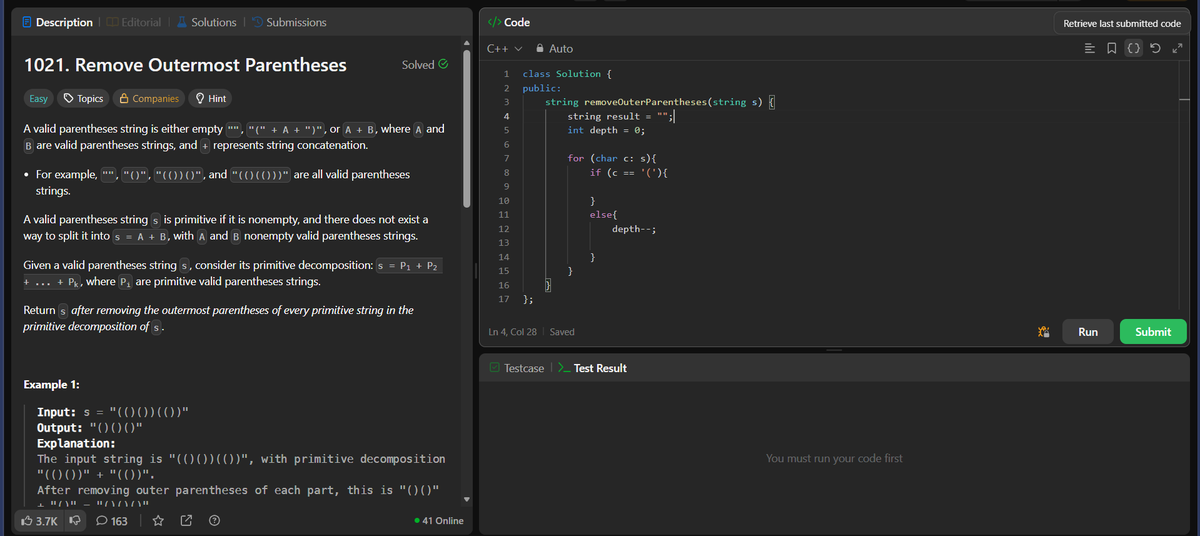The height and width of the screenshot is (536, 1200).
Task: Open the C++ language dropdown
Action: (504, 48)
